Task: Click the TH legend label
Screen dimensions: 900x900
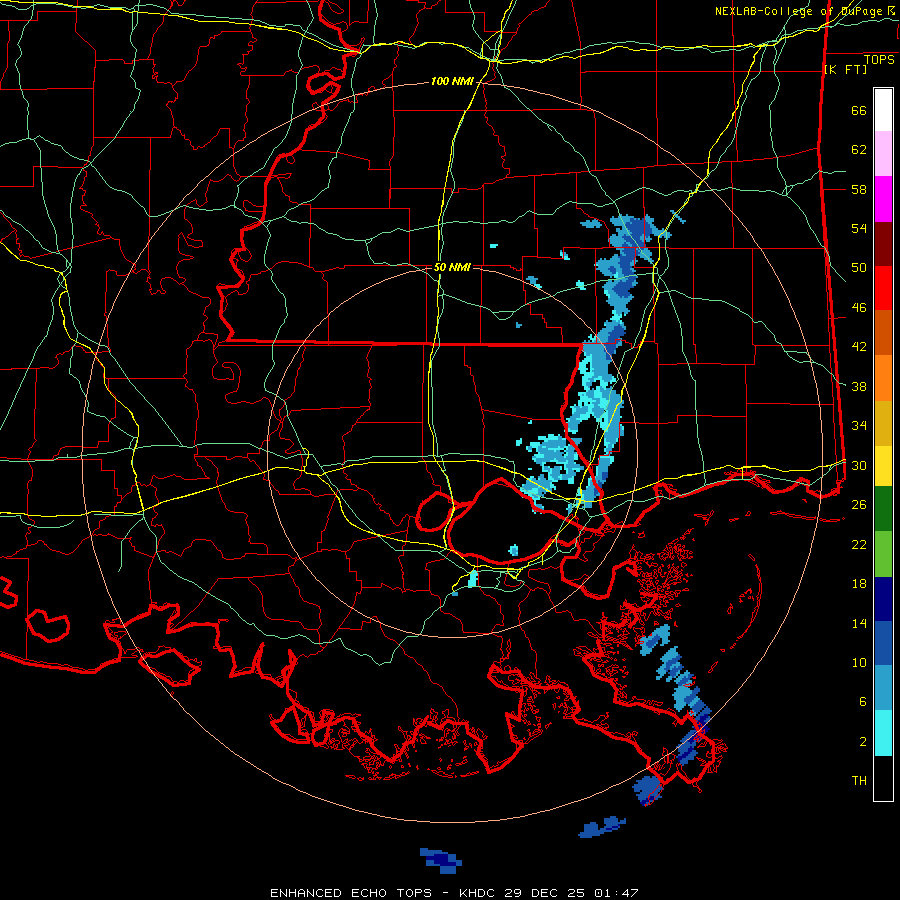Action: click(859, 781)
